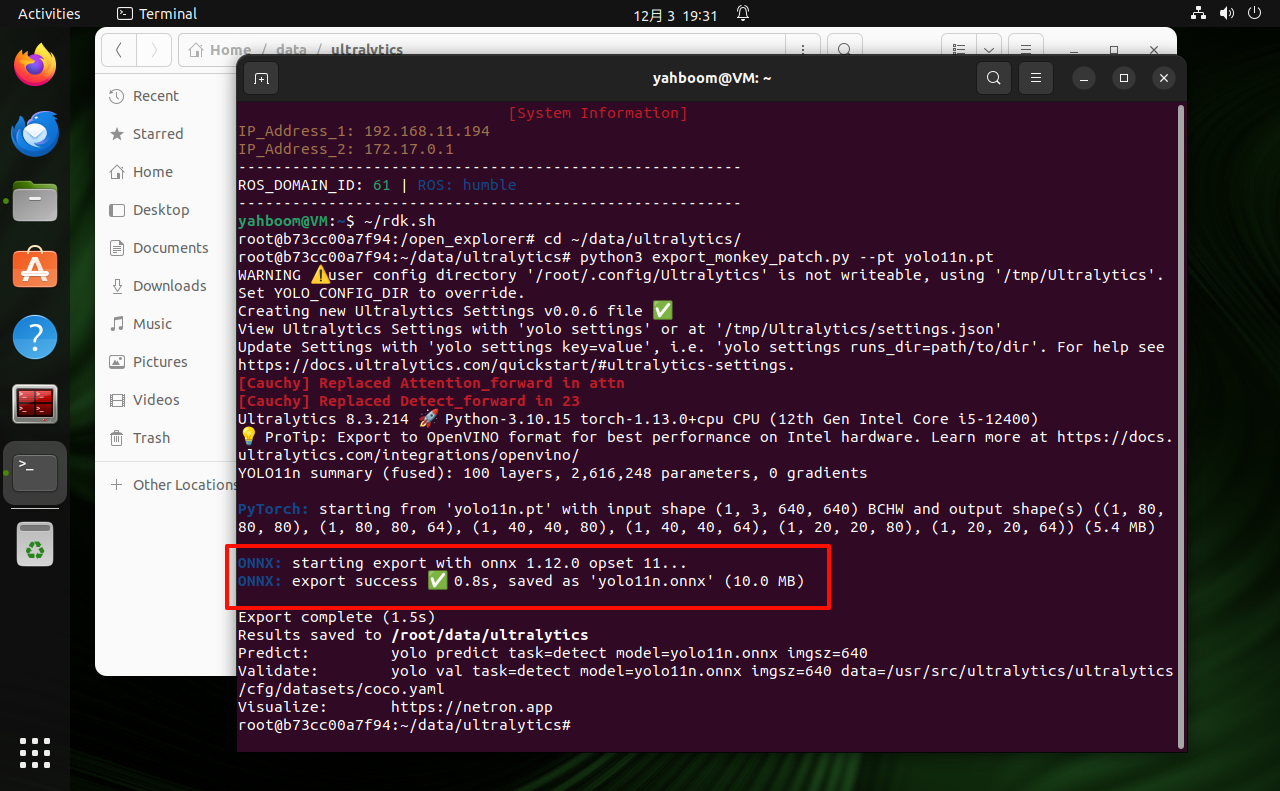Open Videos in the Files sidebar
Viewport: 1280px width, 791px height.
pos(165,400)
